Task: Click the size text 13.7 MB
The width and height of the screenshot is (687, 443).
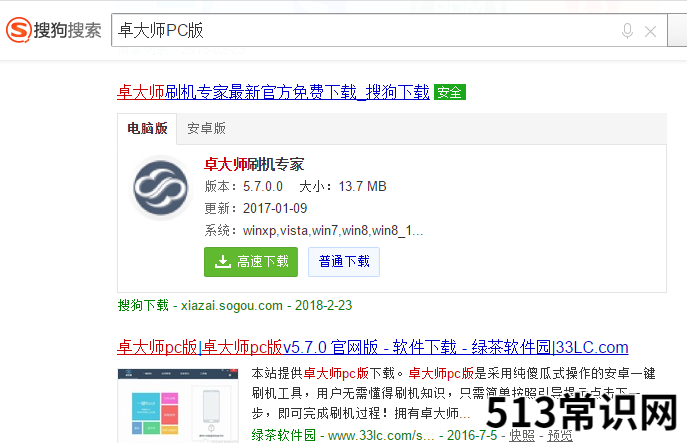Action: coord(362,187)
